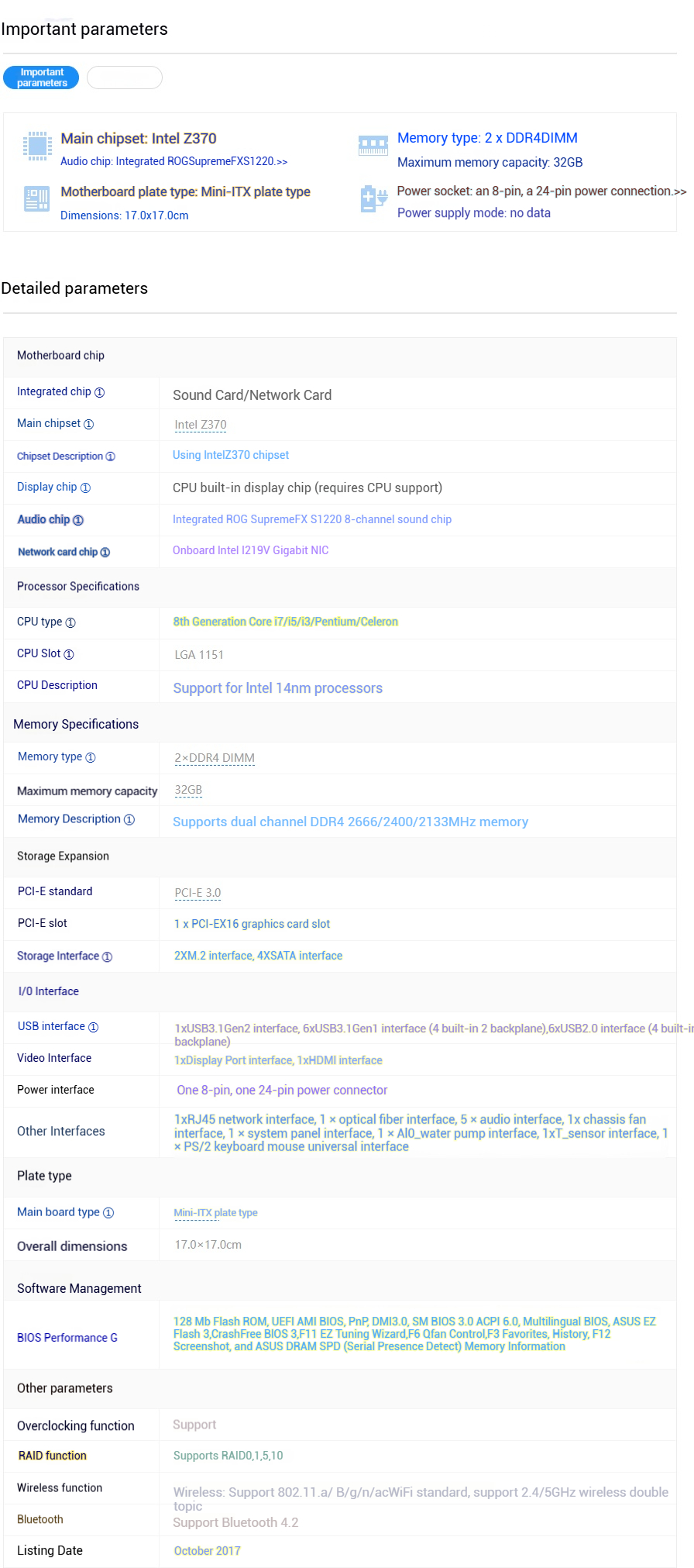Image resolution: width=694 pixels, height=1568 pixels.
Task: Click the chipset icon beside Main chipset: Intel Z370
Action: (x=36, y=146)
